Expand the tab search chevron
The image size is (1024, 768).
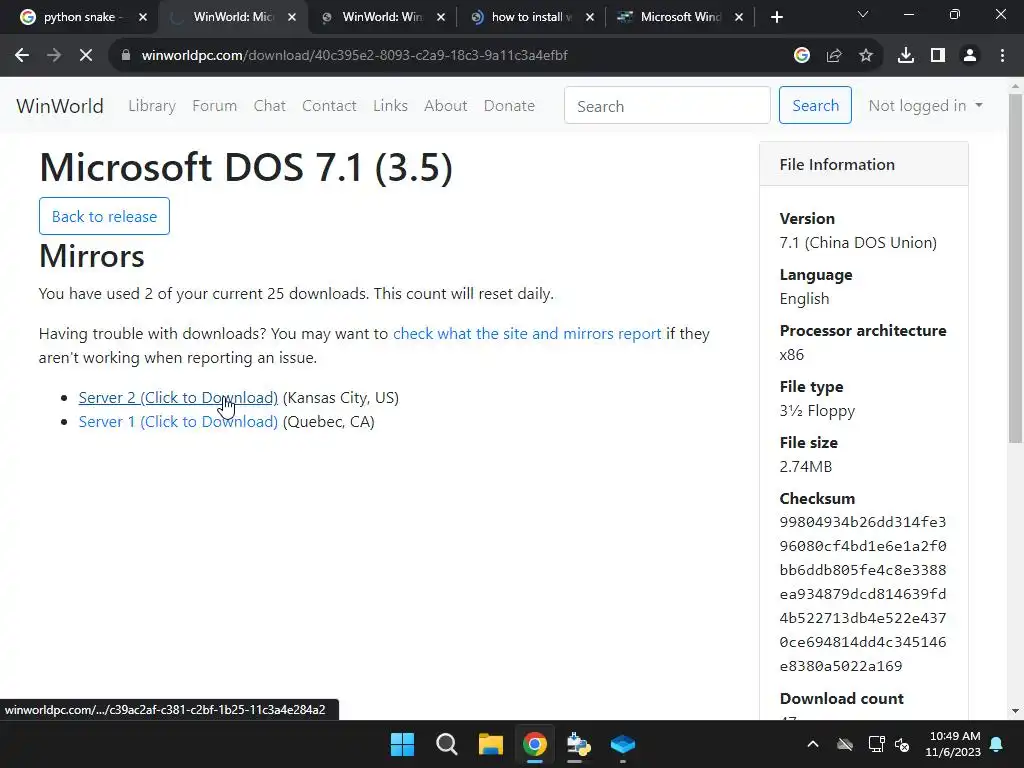click(863, 14)
